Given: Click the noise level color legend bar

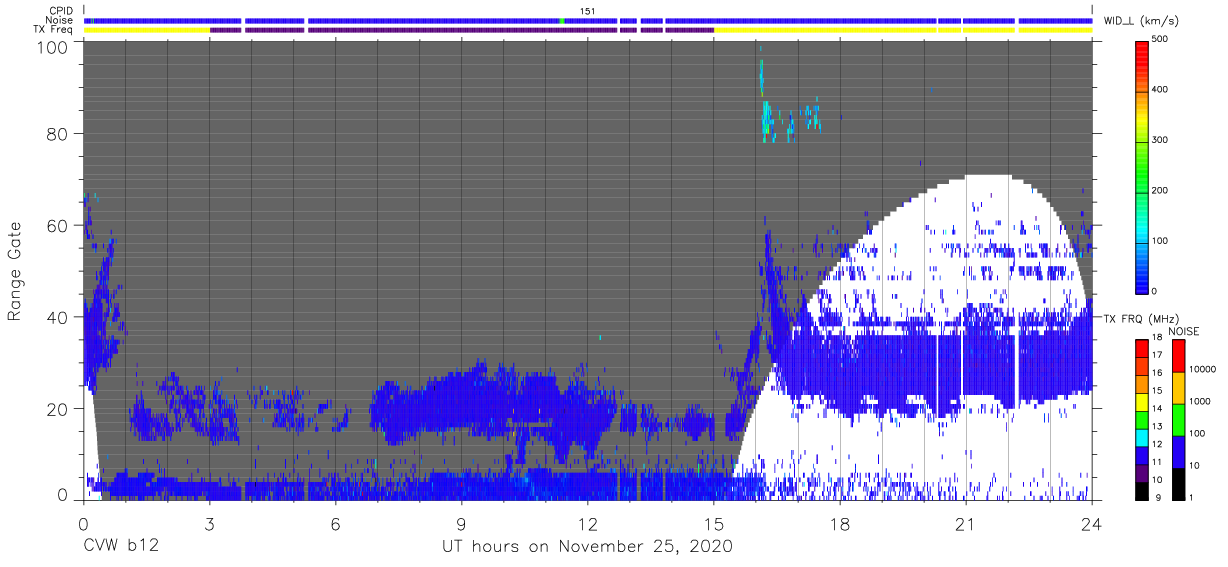Looking at the screenshot, I should 1177,420.
